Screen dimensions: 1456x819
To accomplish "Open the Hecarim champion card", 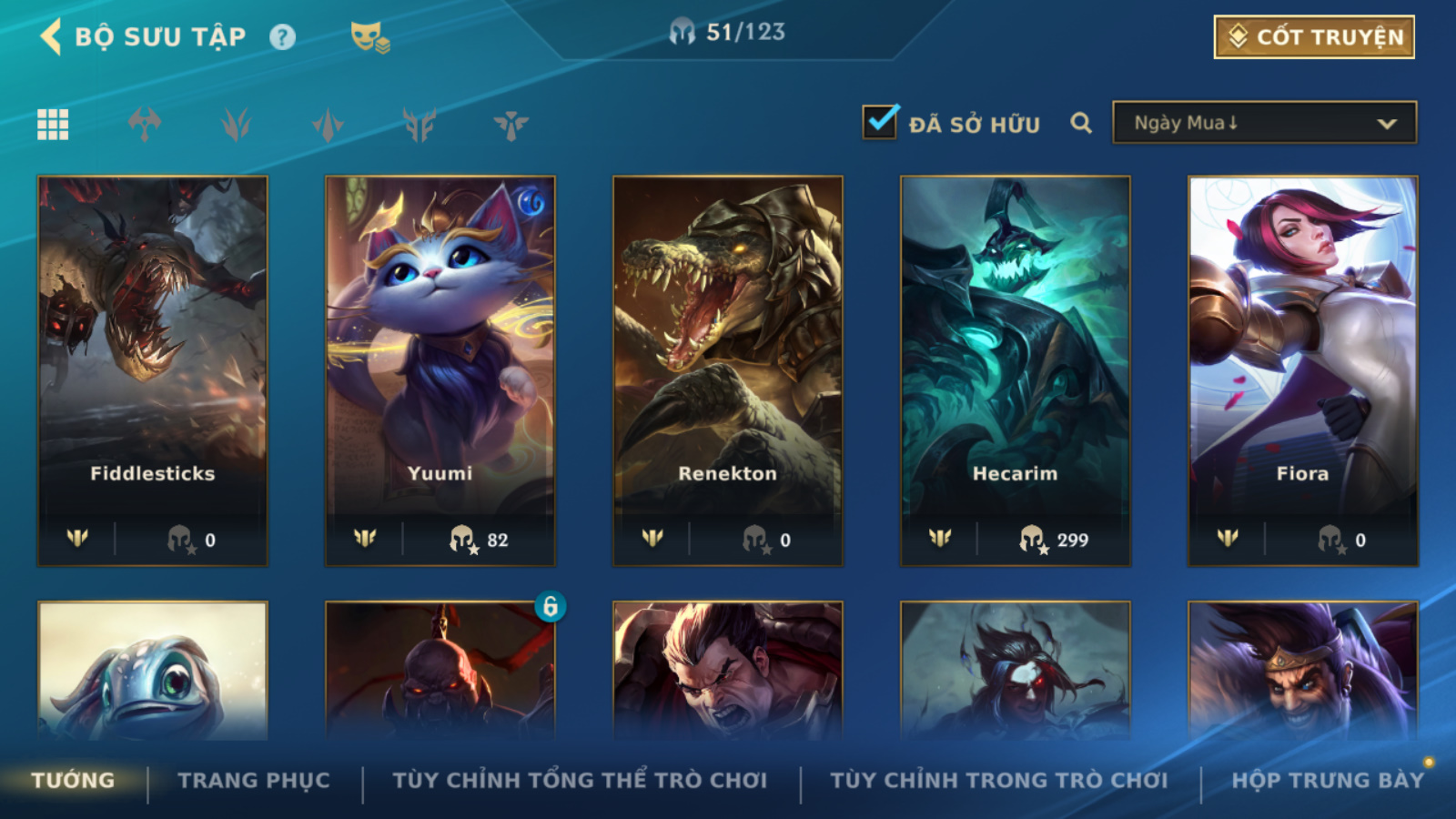I will click(1016, 371).
